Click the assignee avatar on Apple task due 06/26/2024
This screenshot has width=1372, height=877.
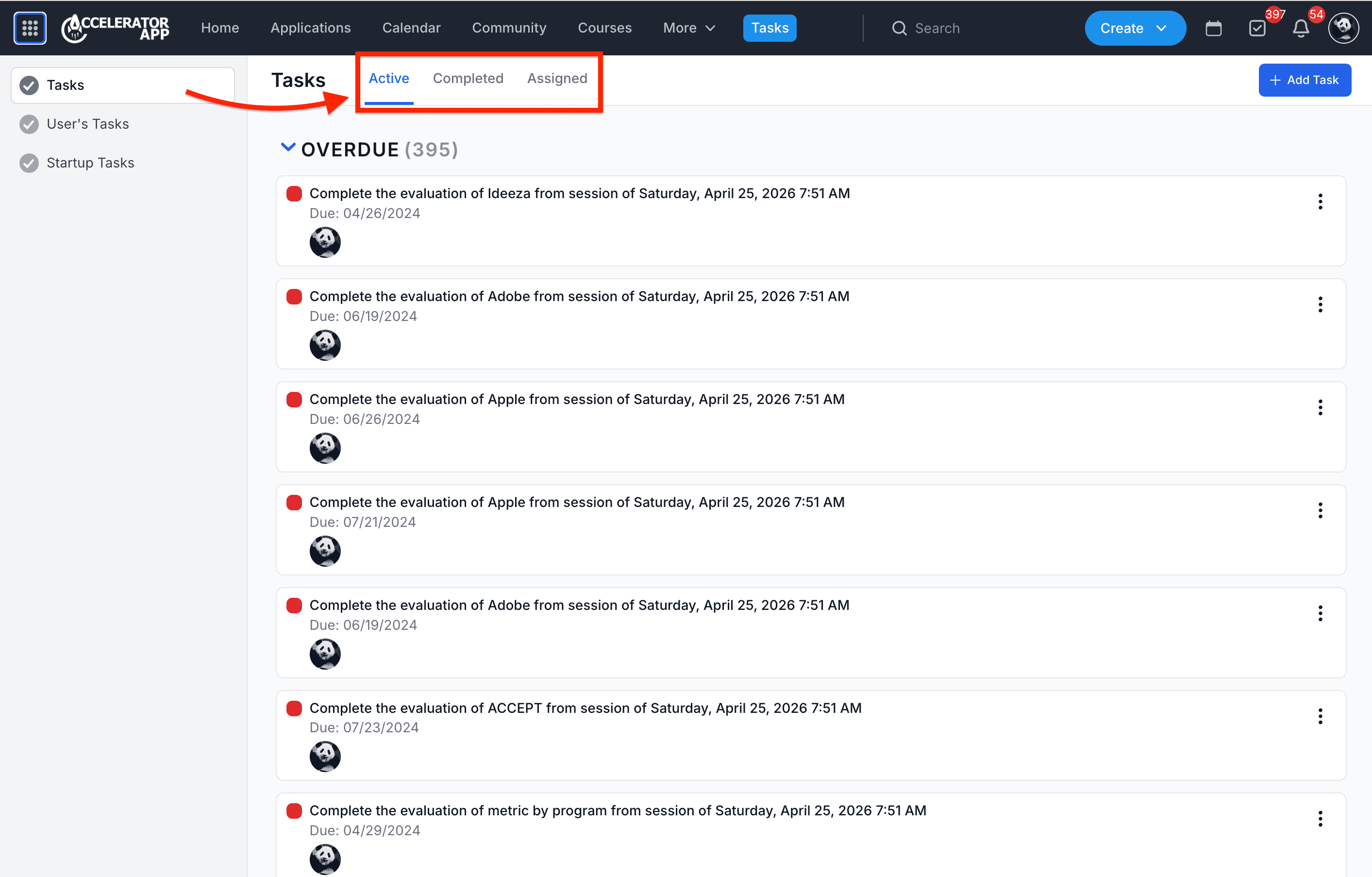pos(325,448)
